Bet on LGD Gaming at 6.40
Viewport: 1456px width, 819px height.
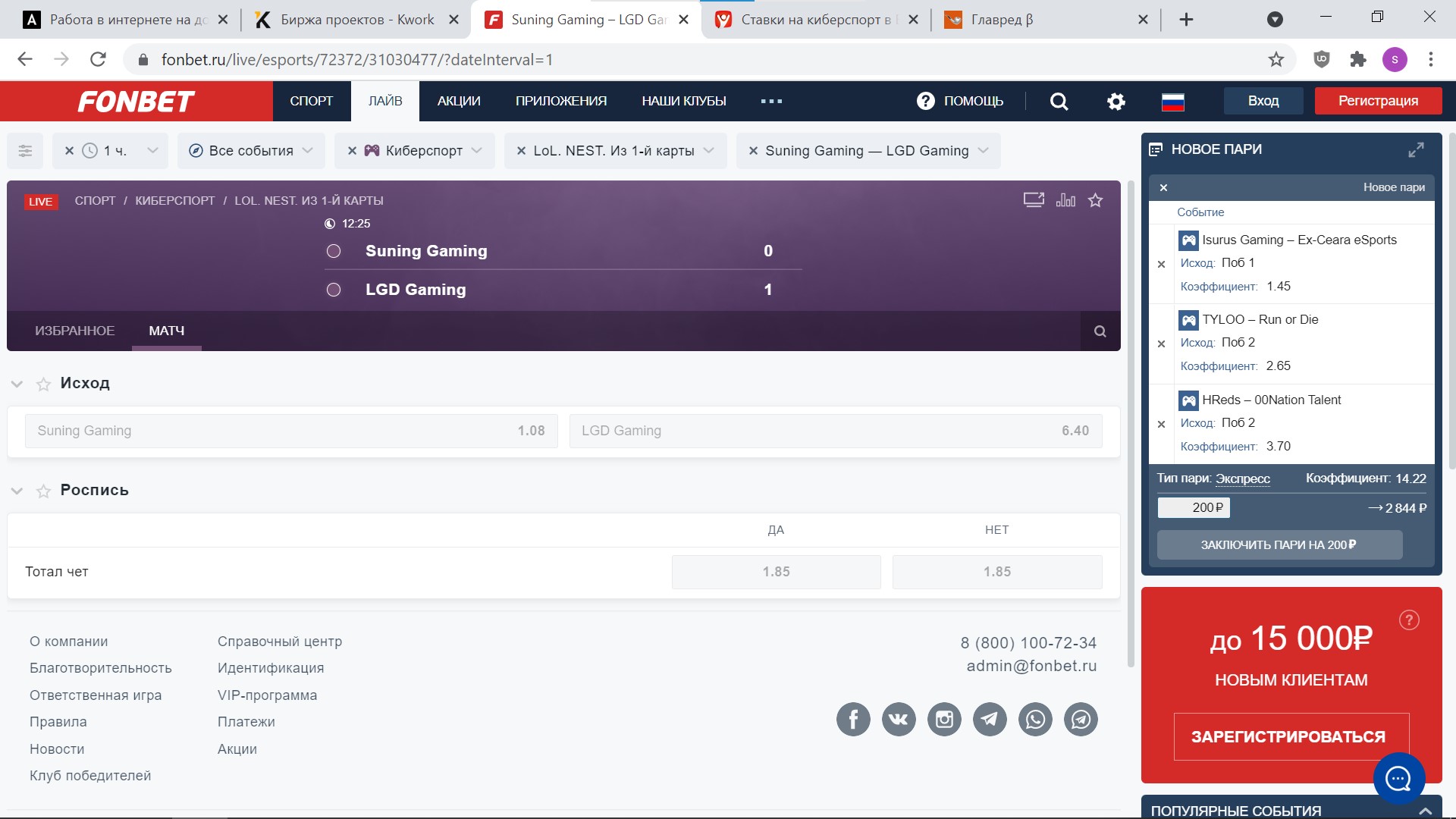(836, 431)
